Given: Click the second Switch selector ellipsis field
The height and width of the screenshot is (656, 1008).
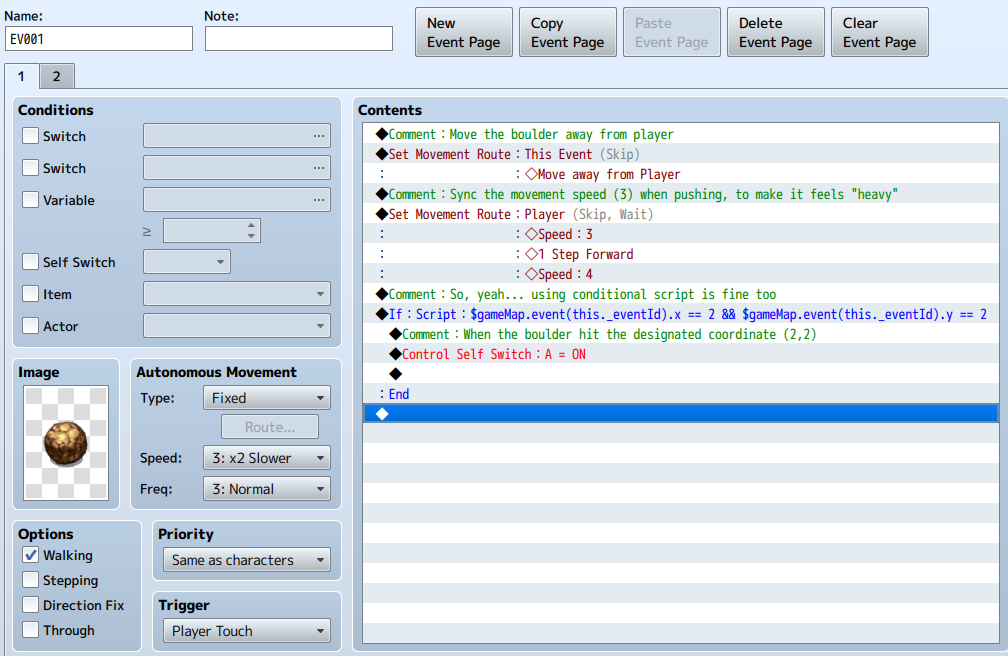Looking at the screenshot, I should point(237,168).
